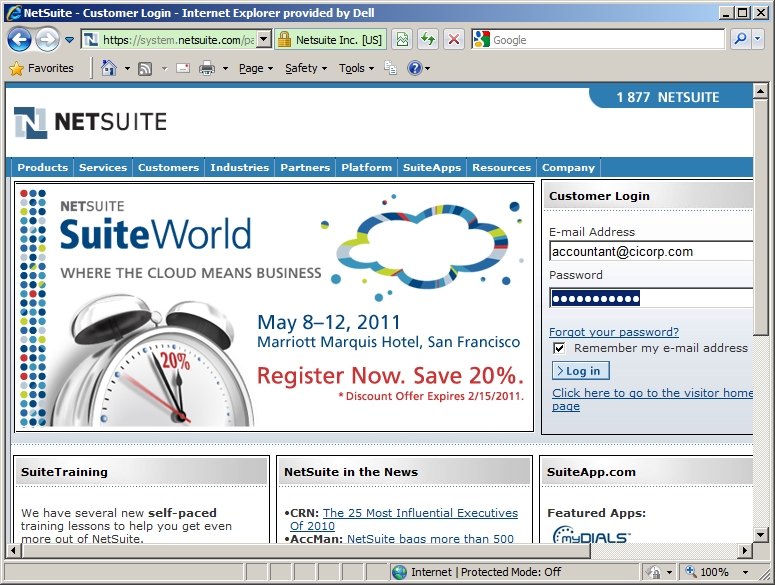Expand the Print options dropdown arrow
The image size is (775, 585).
tap(225, 68)
